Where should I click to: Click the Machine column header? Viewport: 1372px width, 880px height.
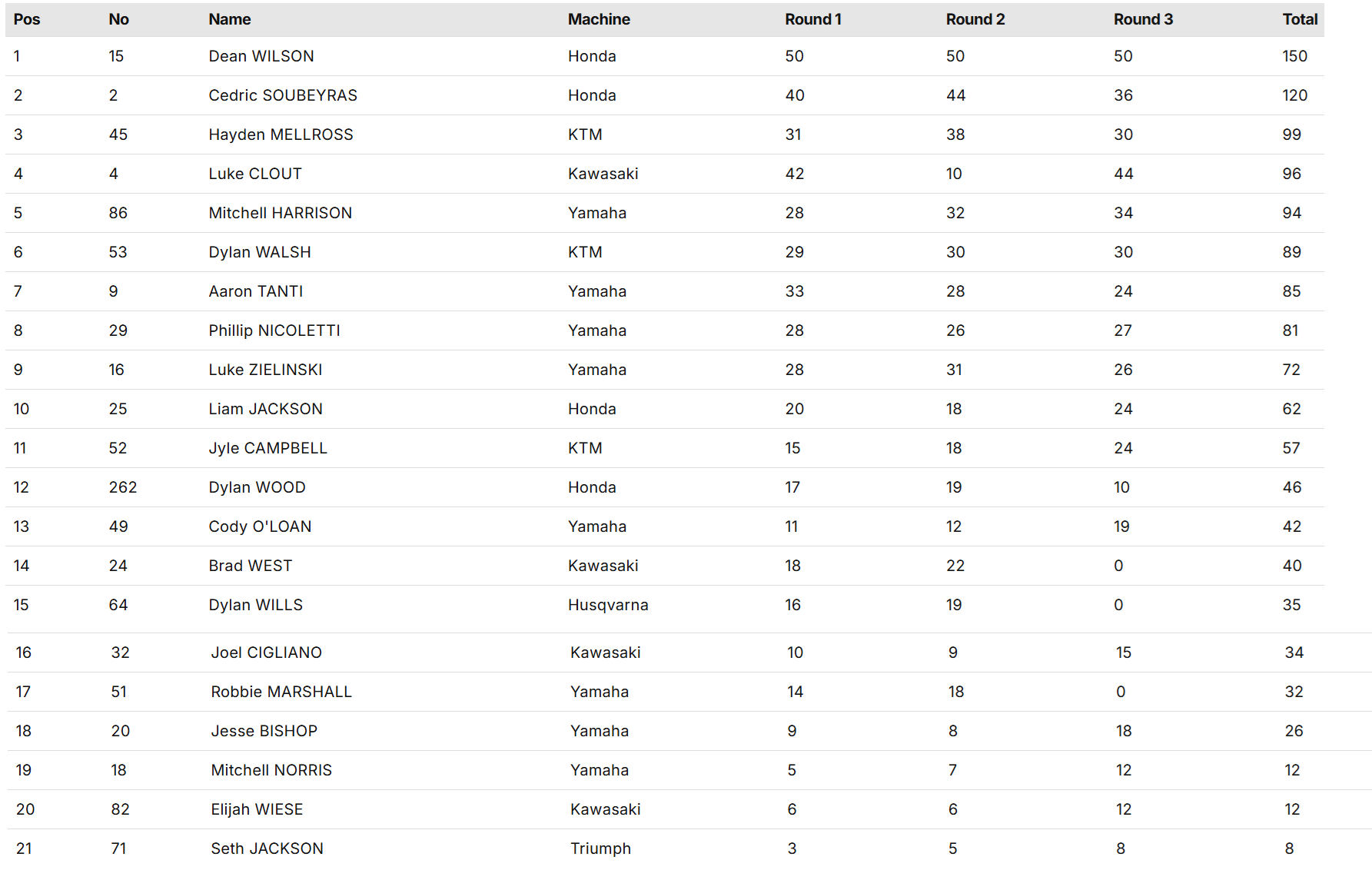tap(599, 20)
